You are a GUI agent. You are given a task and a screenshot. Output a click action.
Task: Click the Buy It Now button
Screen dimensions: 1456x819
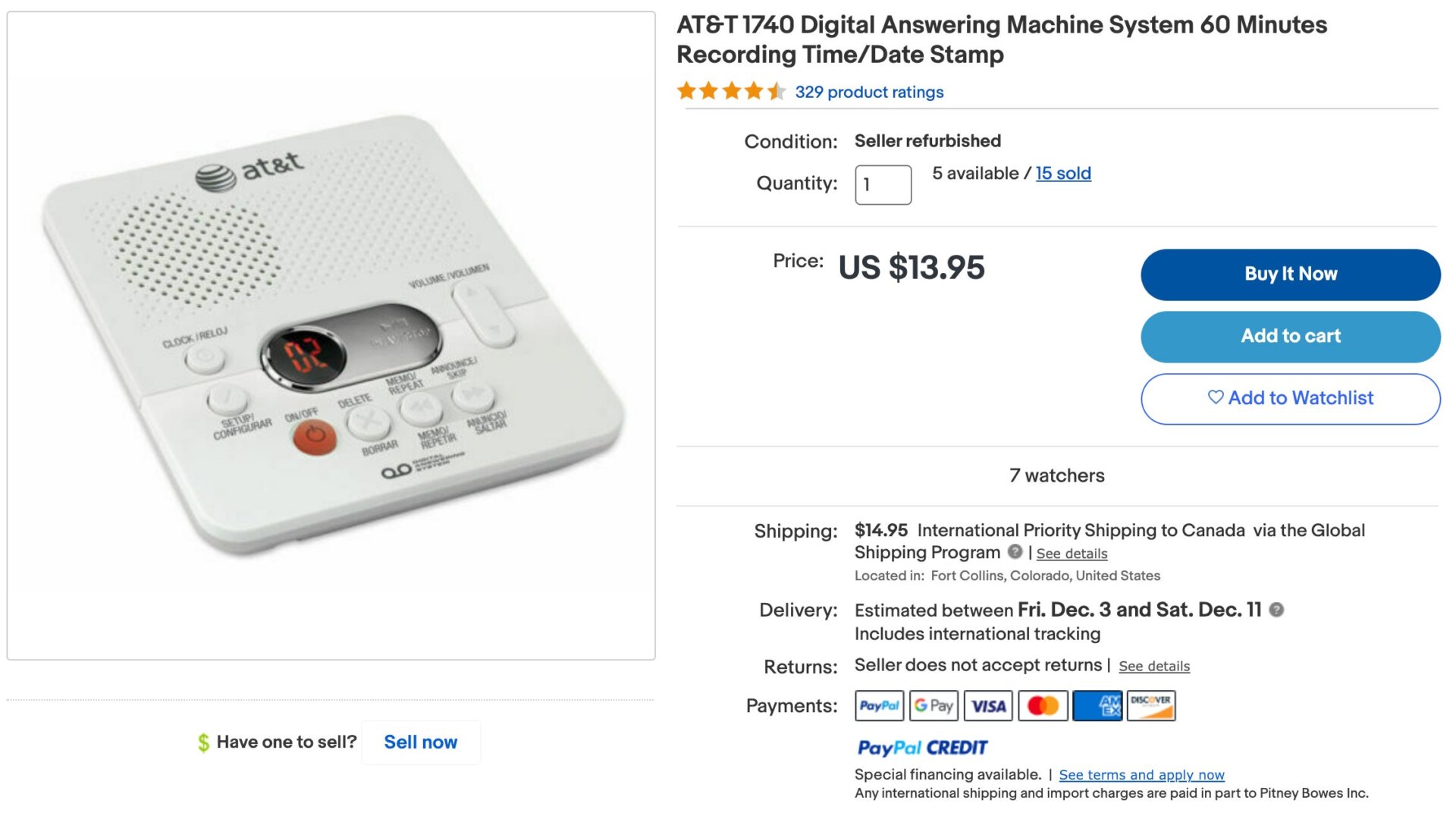[1289, 274]
